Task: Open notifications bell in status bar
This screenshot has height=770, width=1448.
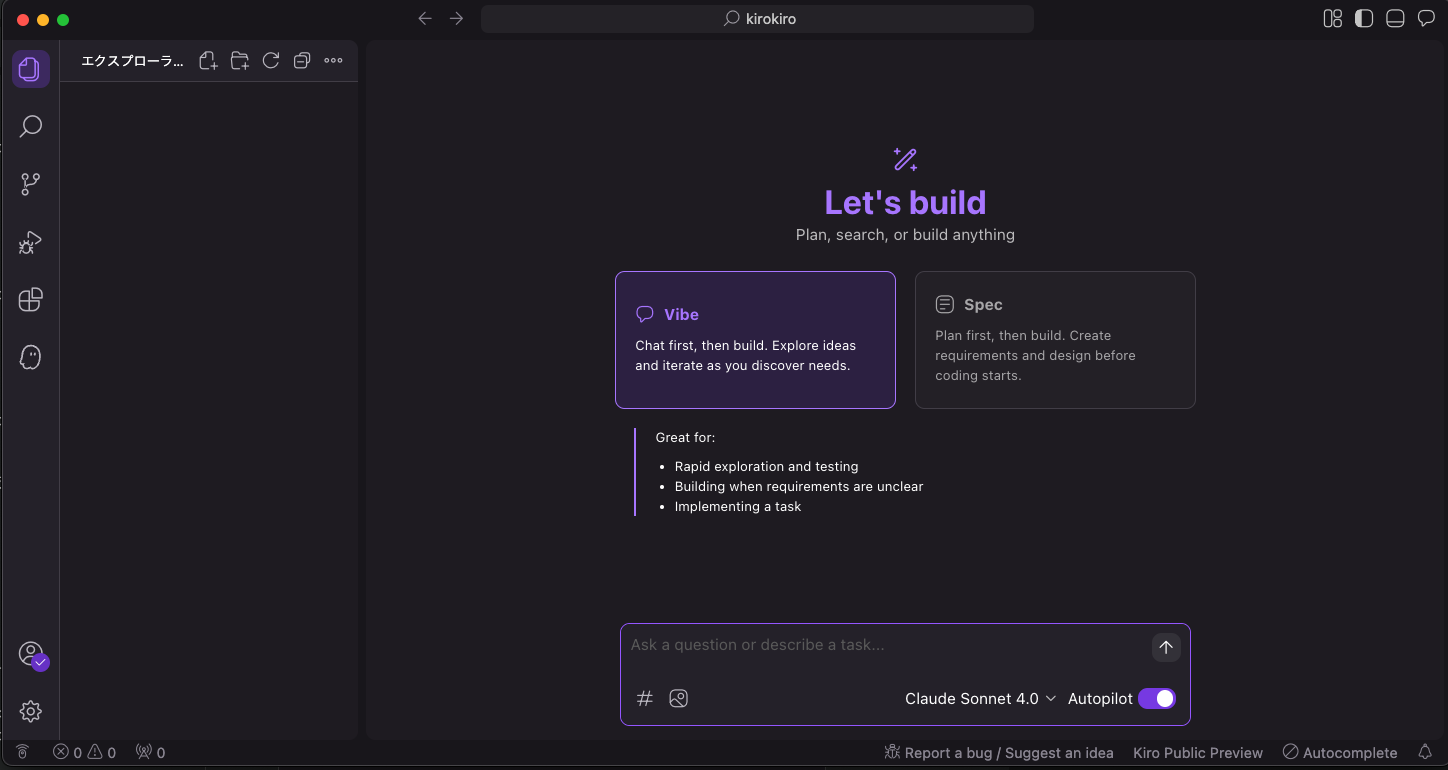Action: tap(1425, 752)
